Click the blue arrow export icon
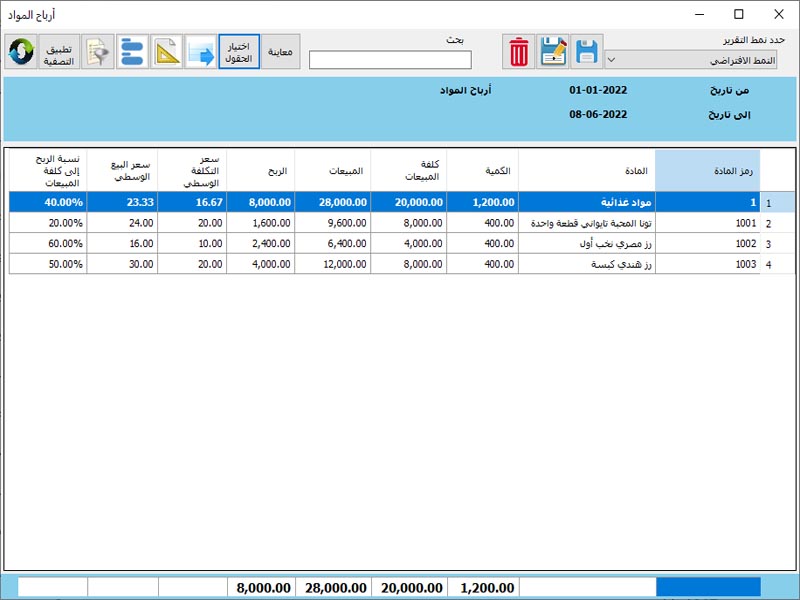800x600 pixels. [201, 52]
